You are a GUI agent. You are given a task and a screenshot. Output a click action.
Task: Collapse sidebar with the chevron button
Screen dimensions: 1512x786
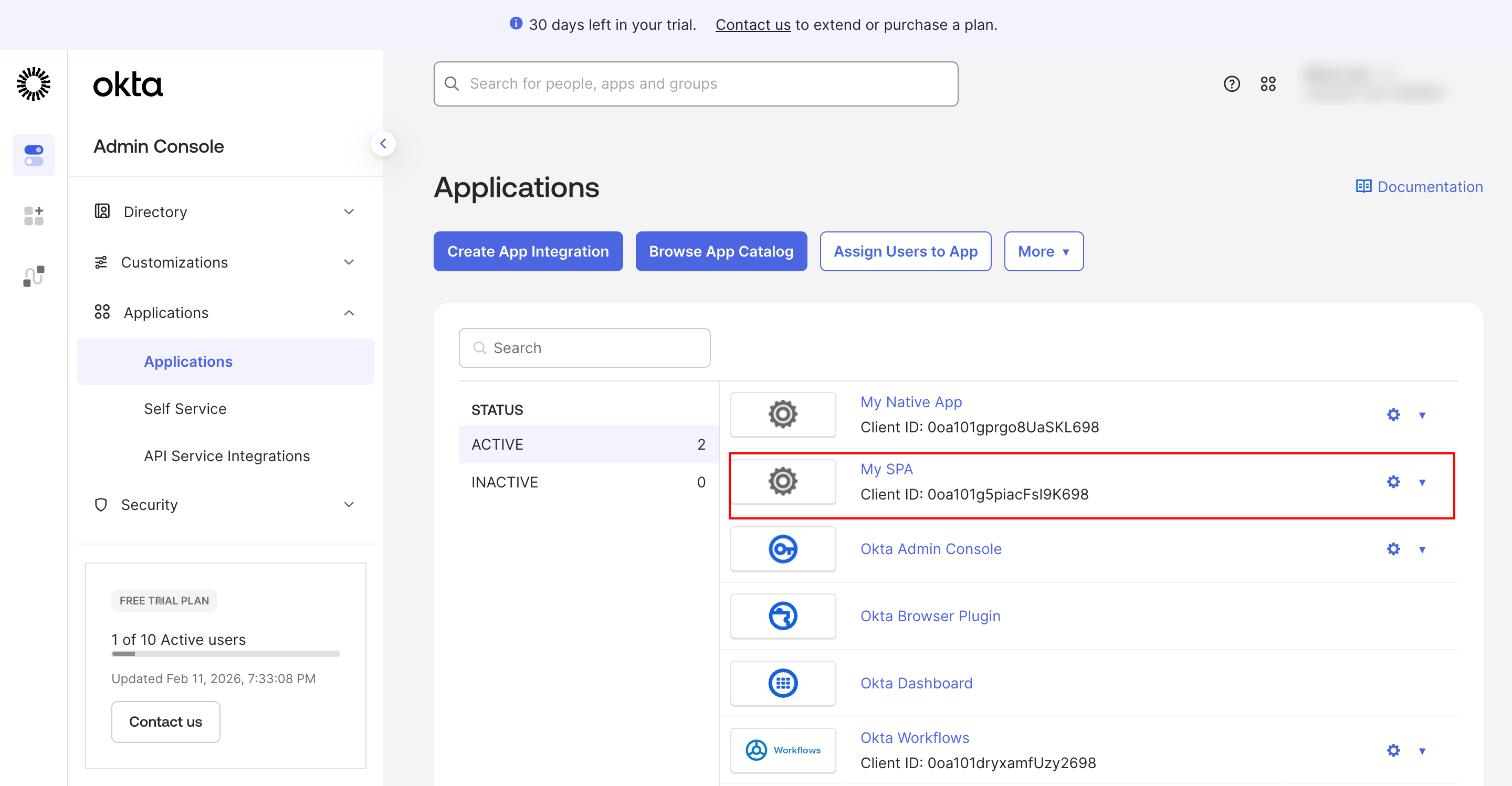pyautogui.click(x=383, y=144)
